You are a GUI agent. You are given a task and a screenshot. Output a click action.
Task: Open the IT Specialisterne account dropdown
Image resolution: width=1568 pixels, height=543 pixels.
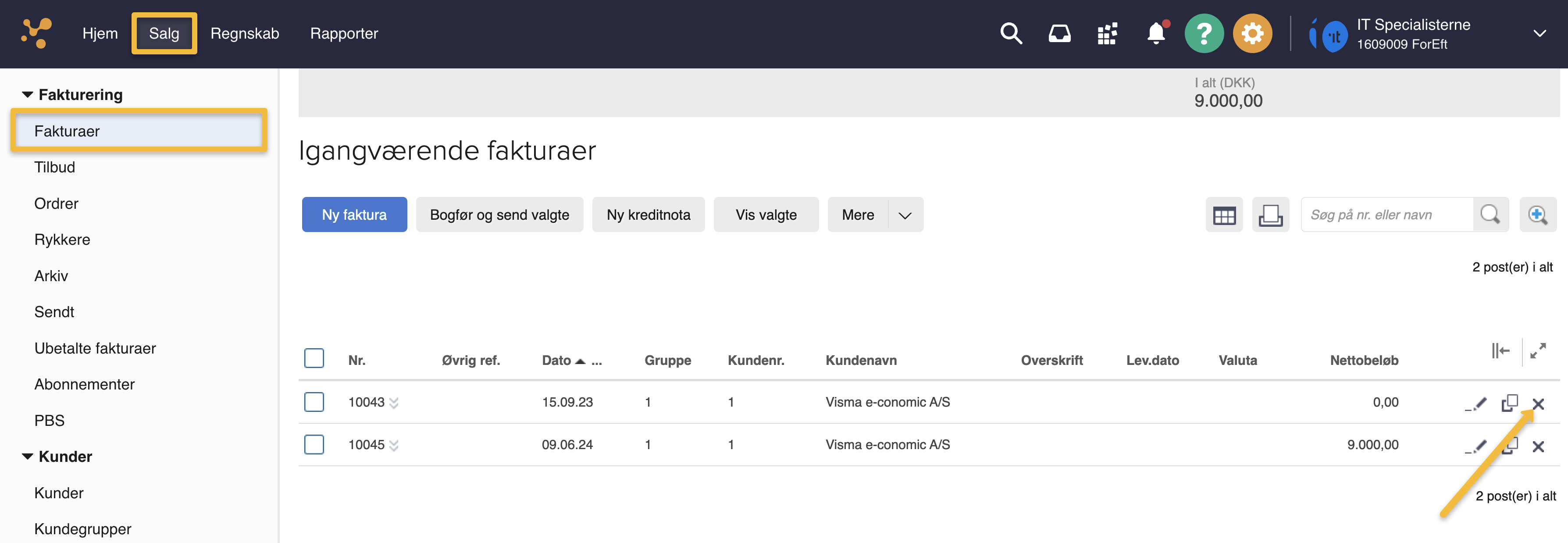tap(1539, 33)
